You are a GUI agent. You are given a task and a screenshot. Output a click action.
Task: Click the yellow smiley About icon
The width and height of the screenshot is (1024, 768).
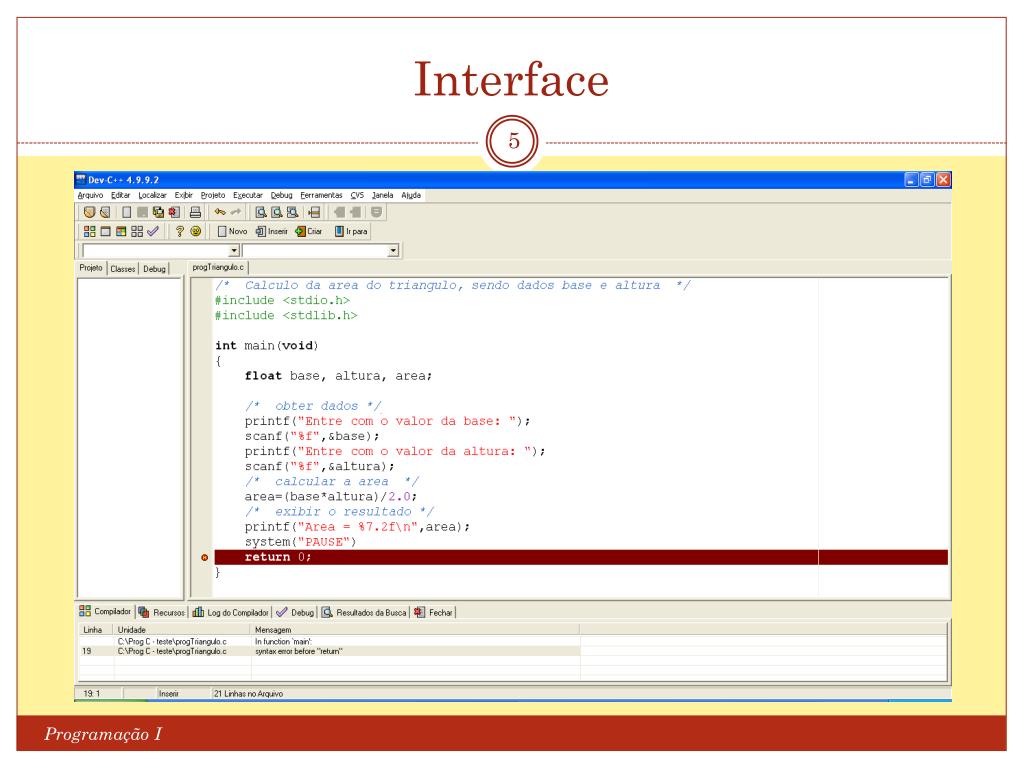(x=195, y=231)
